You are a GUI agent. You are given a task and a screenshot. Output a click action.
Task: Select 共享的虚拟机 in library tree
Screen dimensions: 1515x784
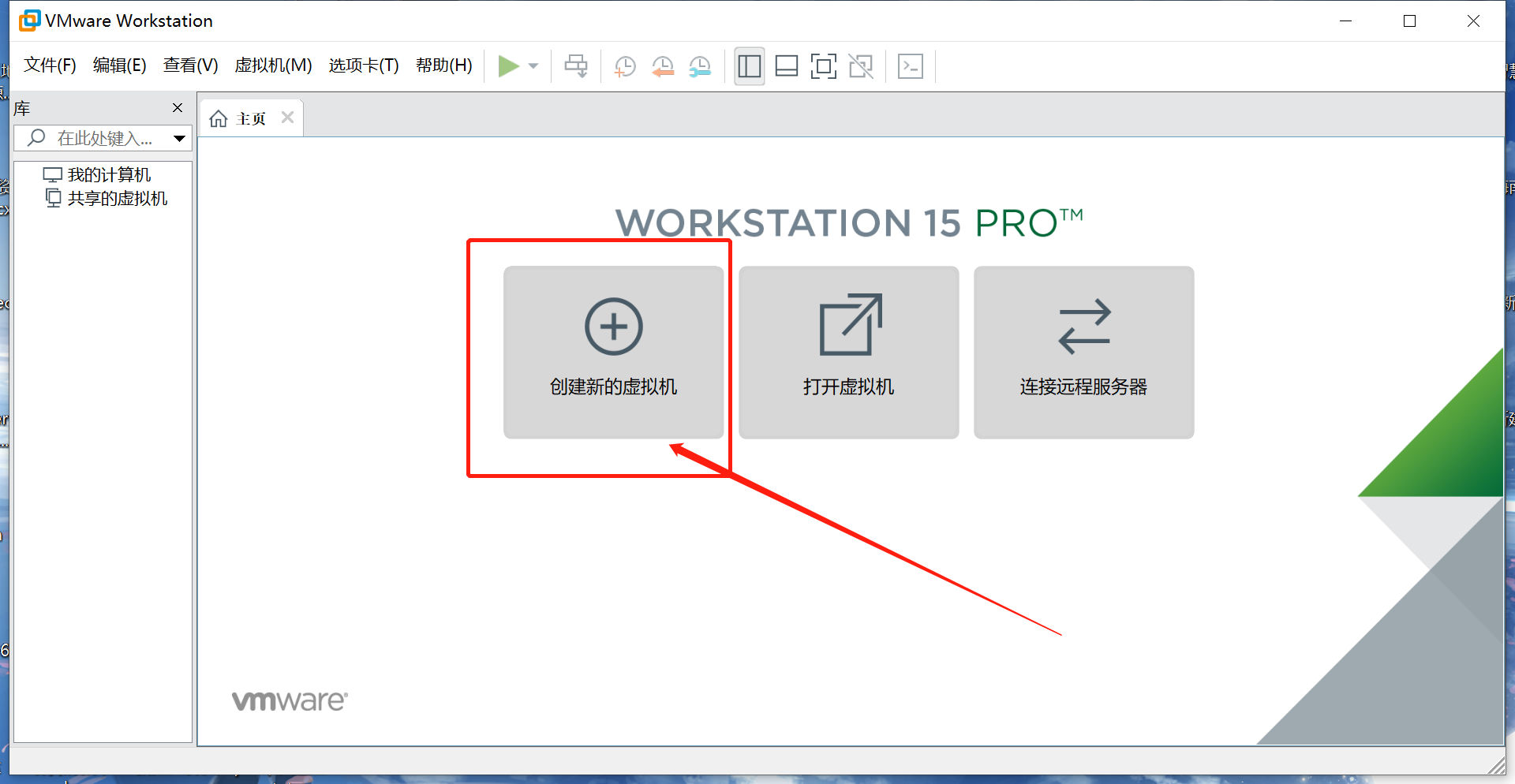[x=107, y=198]
